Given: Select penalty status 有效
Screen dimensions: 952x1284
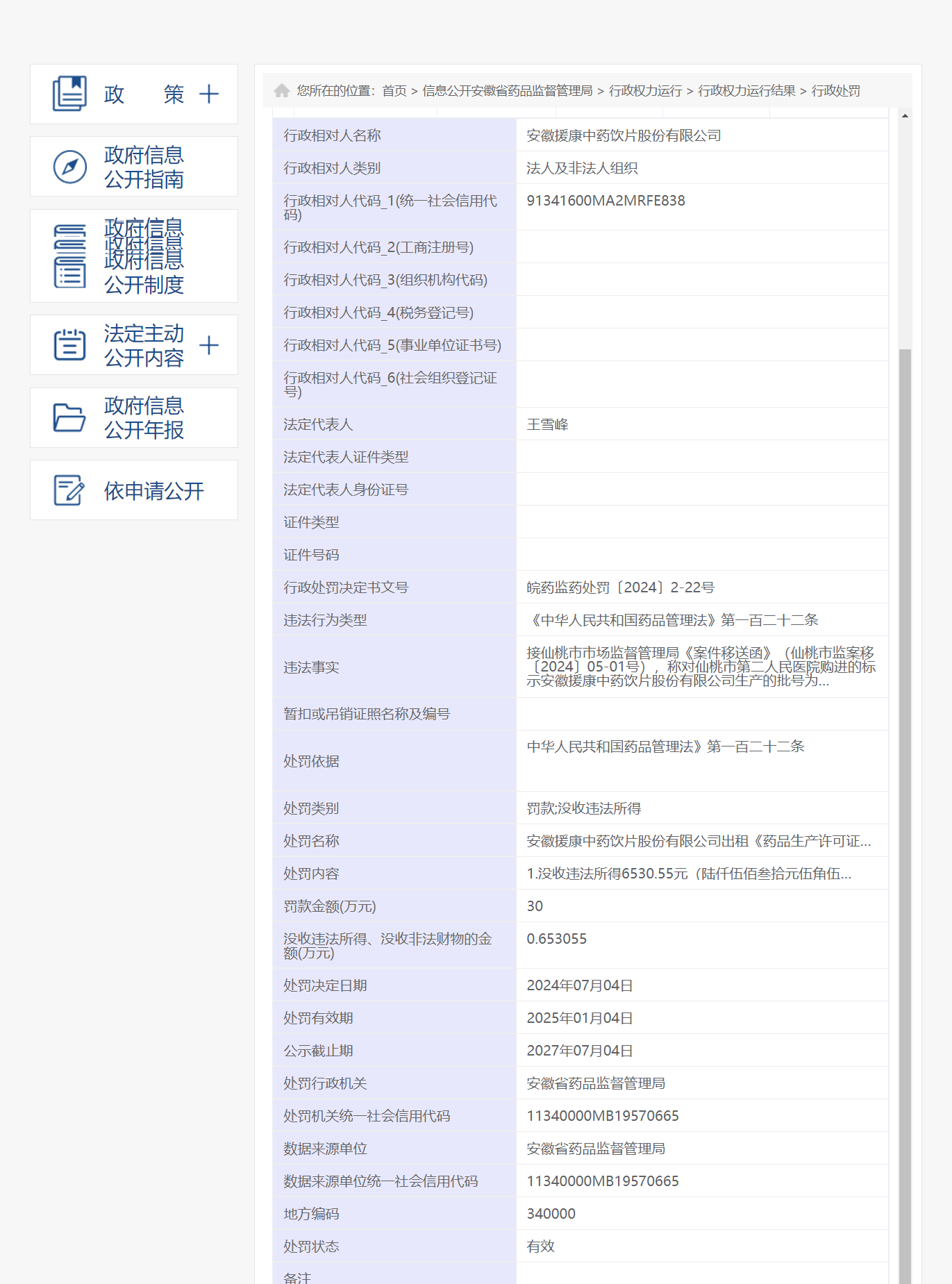Looking at the screenshot, I should coord(540,1247).
